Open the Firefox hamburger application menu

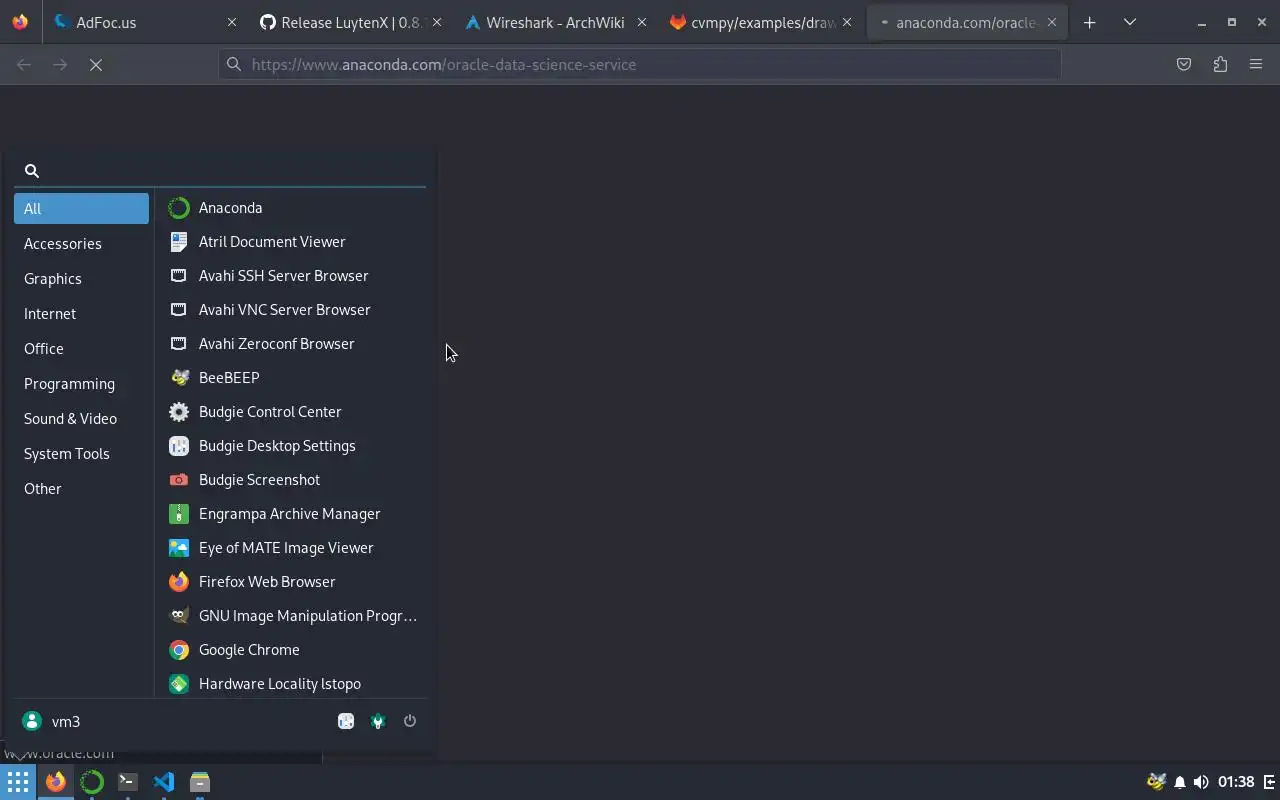1256,64
